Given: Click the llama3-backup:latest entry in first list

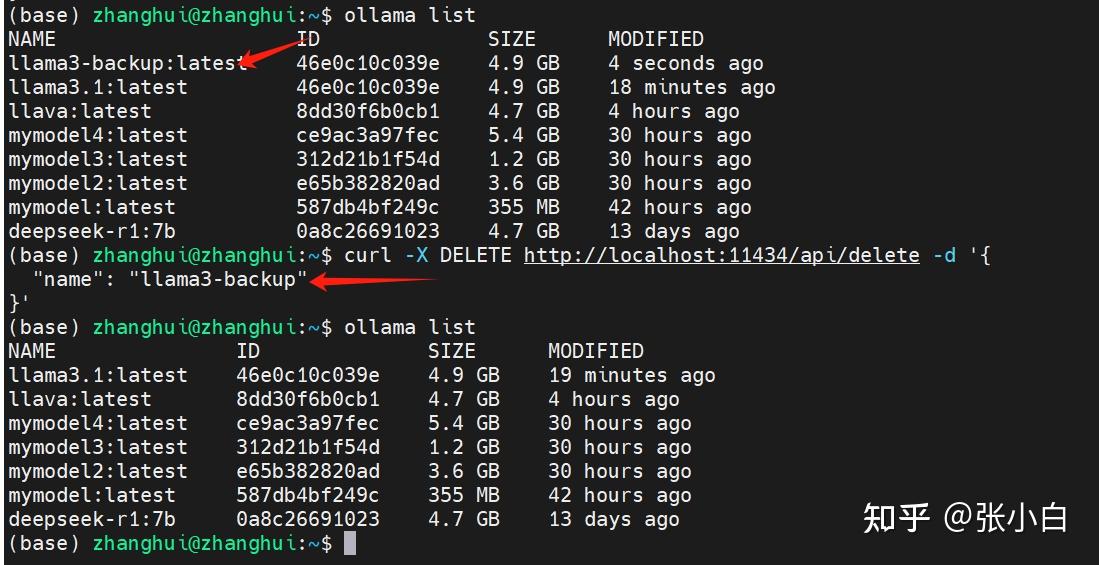Looking at the screenshot, I should pos(128,63).
